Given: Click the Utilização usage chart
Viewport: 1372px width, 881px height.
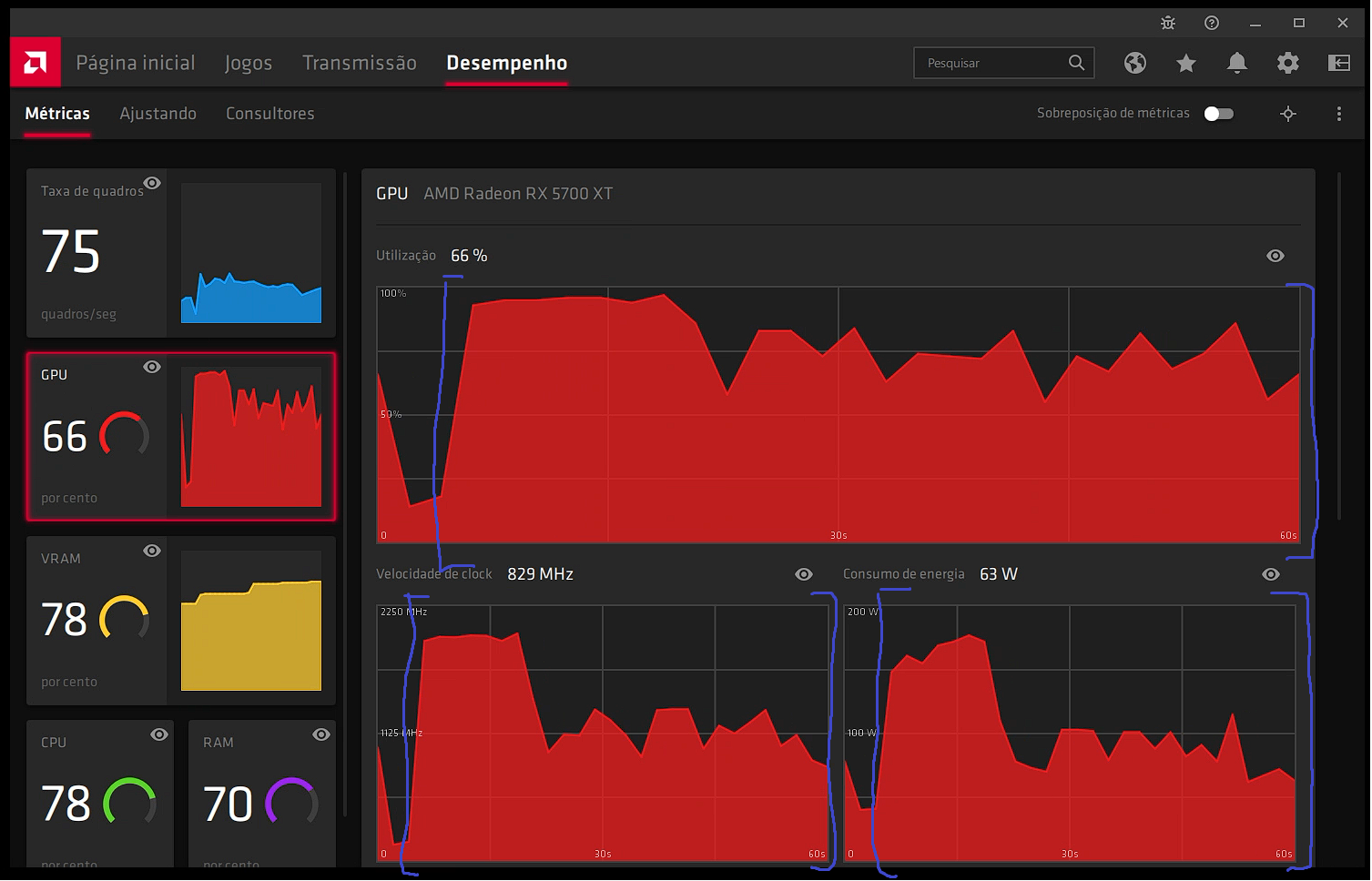Looking at the screenshot, I should [838, 415].
